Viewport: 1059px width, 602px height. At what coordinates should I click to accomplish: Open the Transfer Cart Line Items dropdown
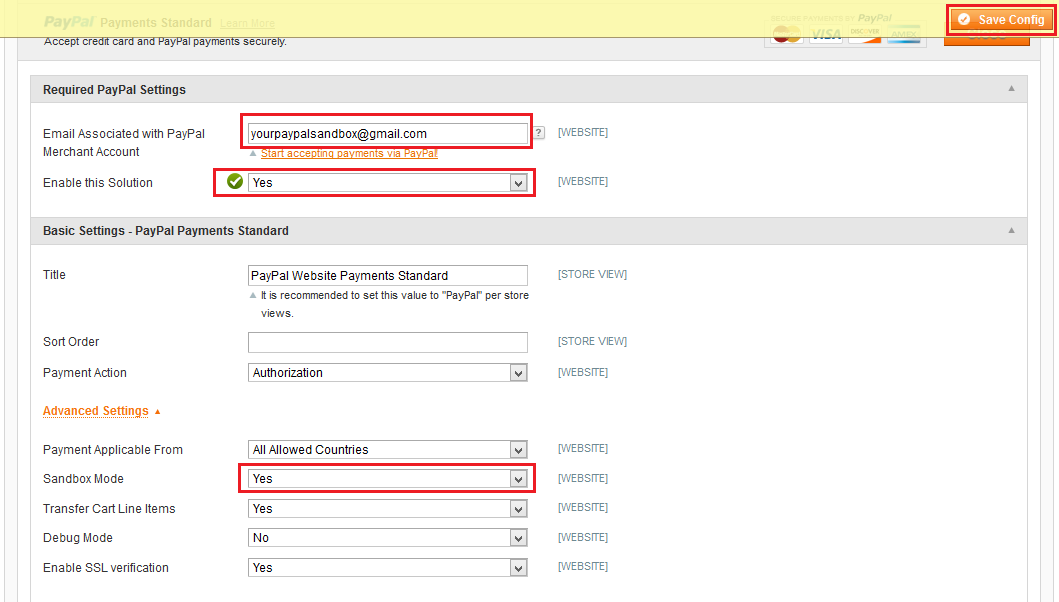(388, 509)
